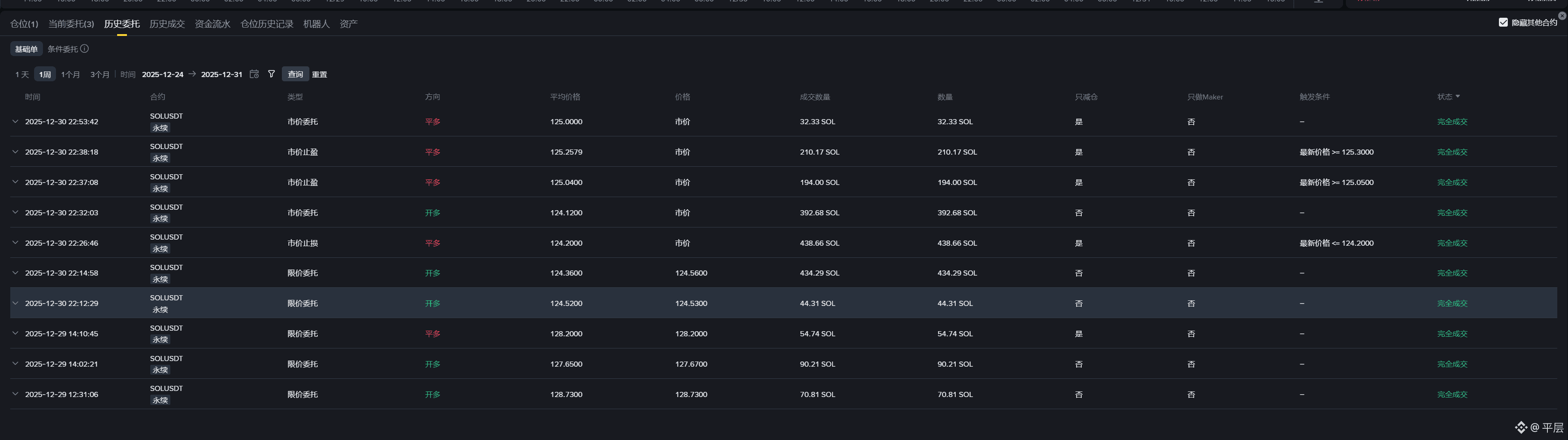Click the 重置 button
1568x440 pixels.
point(320,74)
